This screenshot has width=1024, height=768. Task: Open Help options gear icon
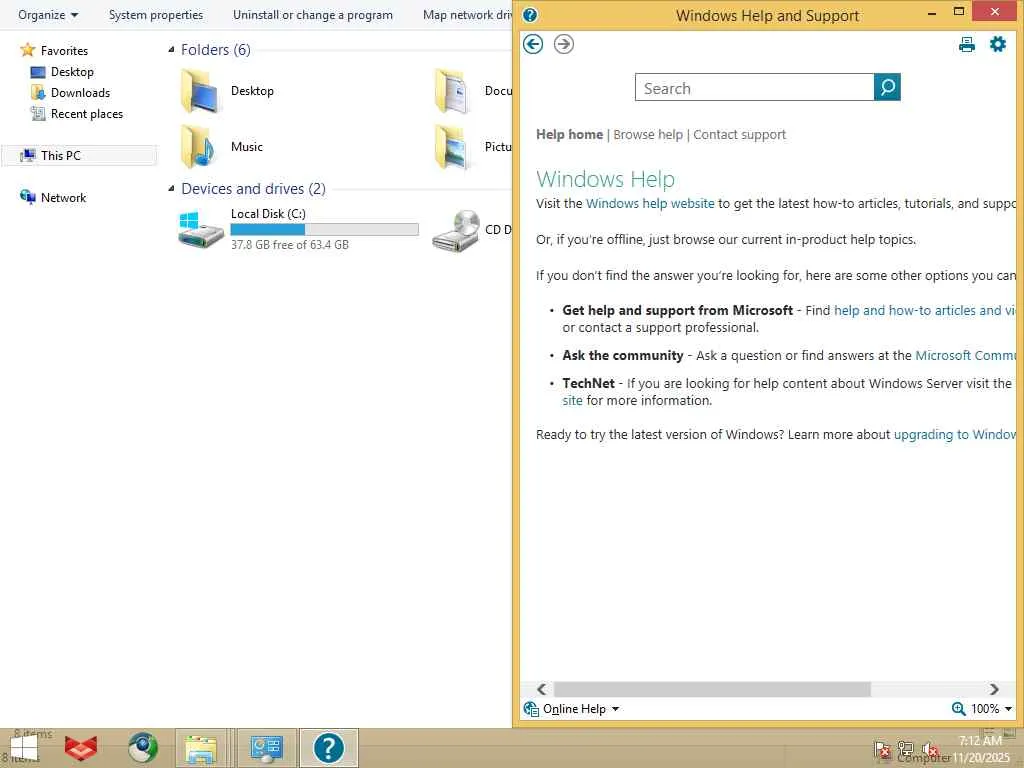(998, 44)
